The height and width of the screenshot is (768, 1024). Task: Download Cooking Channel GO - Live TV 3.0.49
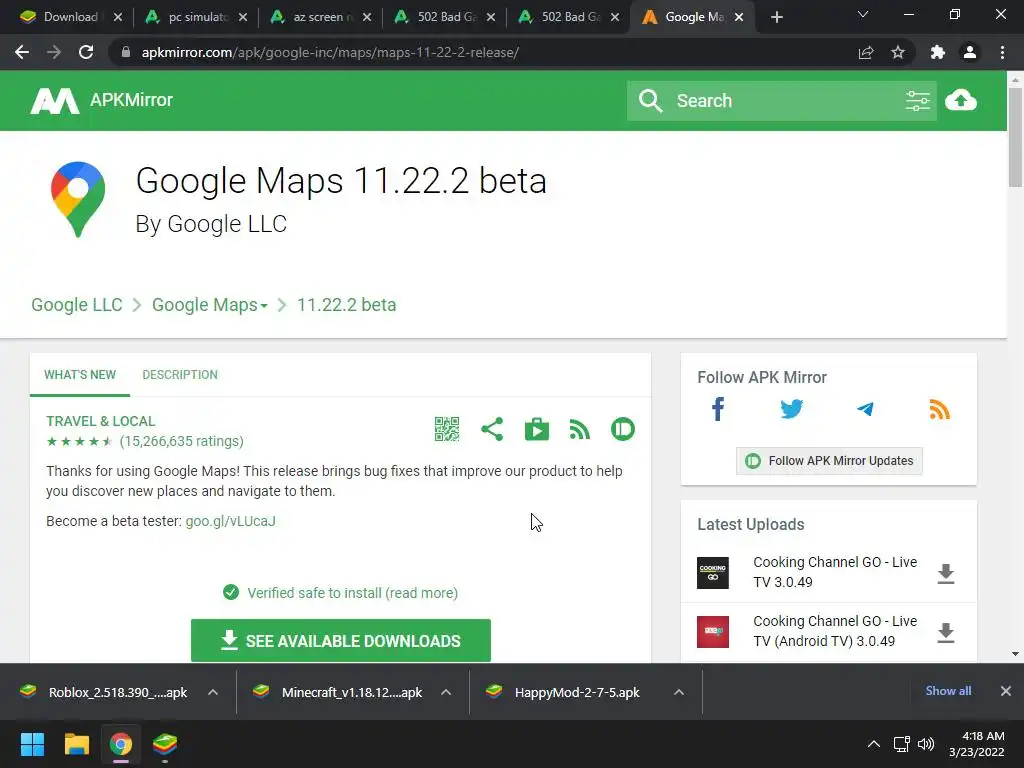coord(946,573)
